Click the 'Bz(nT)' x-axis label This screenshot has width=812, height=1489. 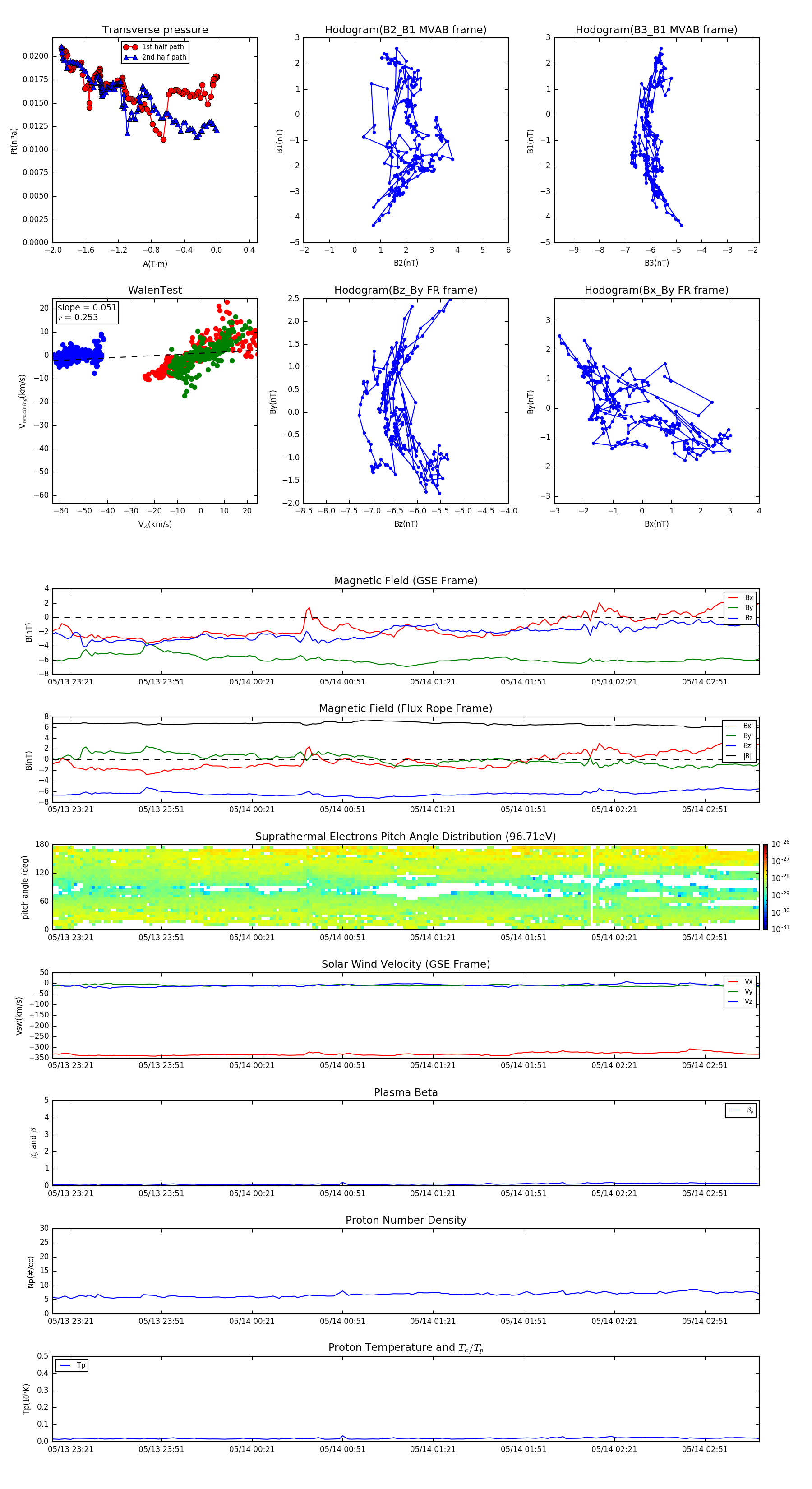(406, 524)
